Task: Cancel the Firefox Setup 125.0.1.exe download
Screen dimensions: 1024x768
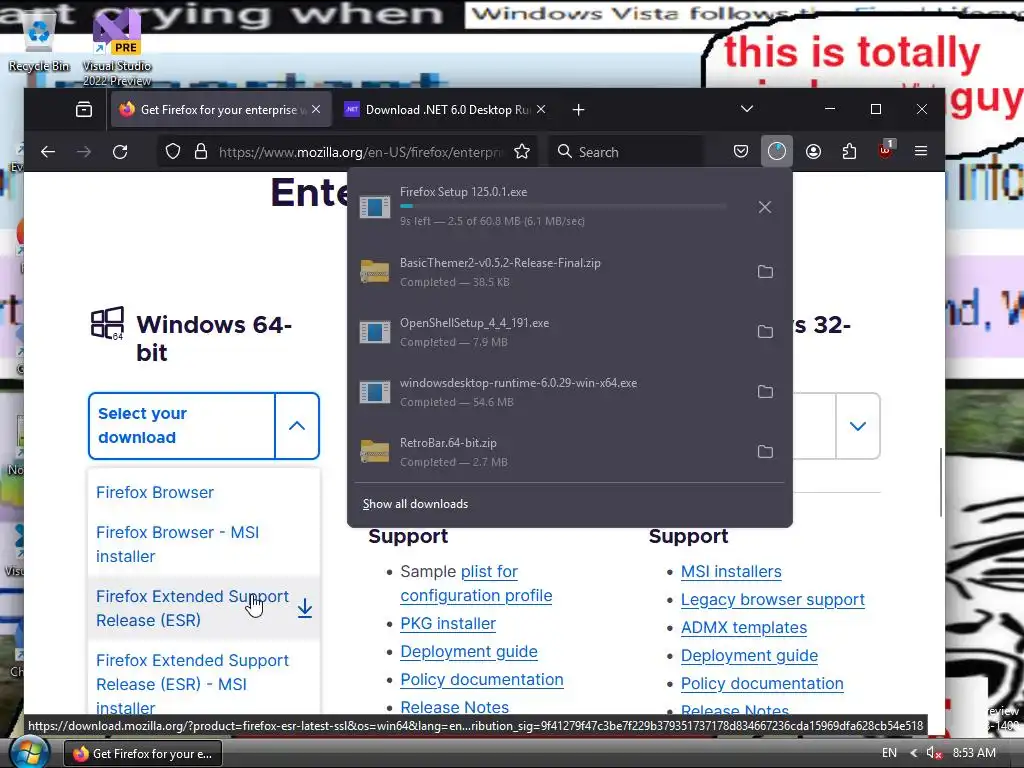Action: [765, 207]
